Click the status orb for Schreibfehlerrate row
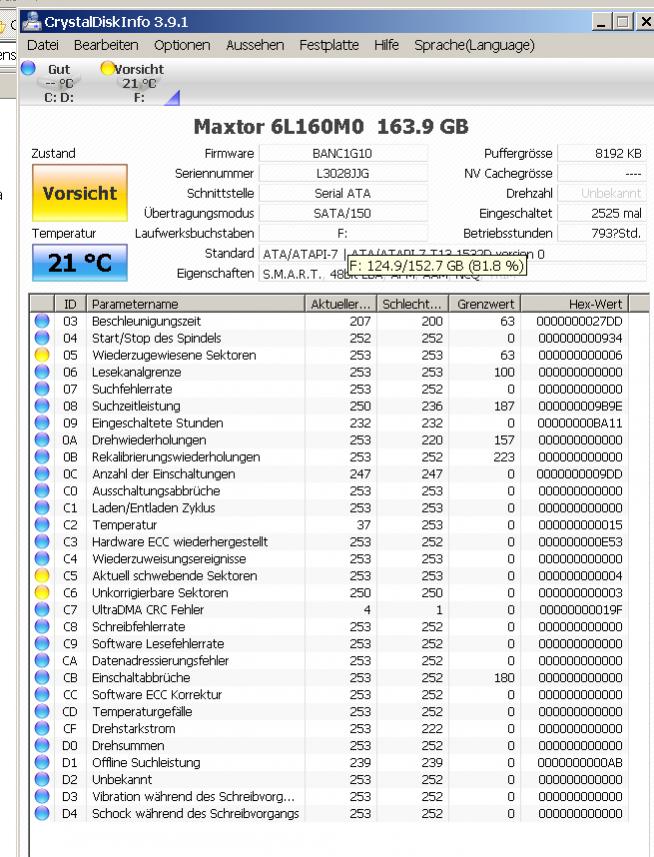The height and width of the screenshot is (857, 654). pos(42,626)
